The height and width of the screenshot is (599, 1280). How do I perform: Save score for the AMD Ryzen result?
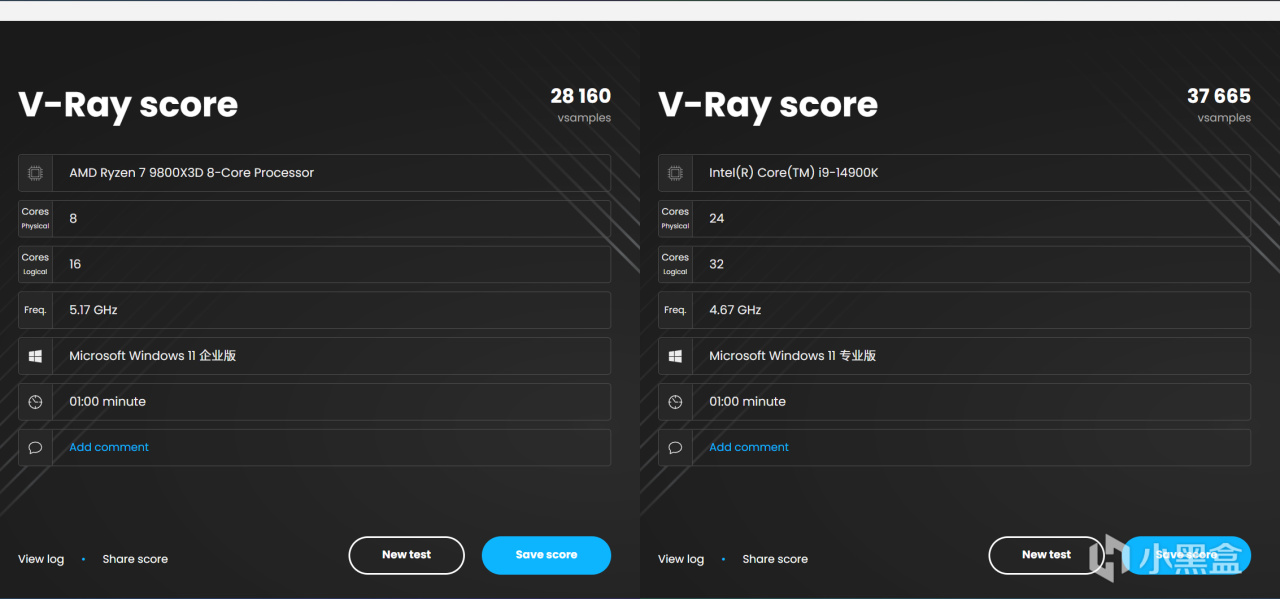(546, 555)
